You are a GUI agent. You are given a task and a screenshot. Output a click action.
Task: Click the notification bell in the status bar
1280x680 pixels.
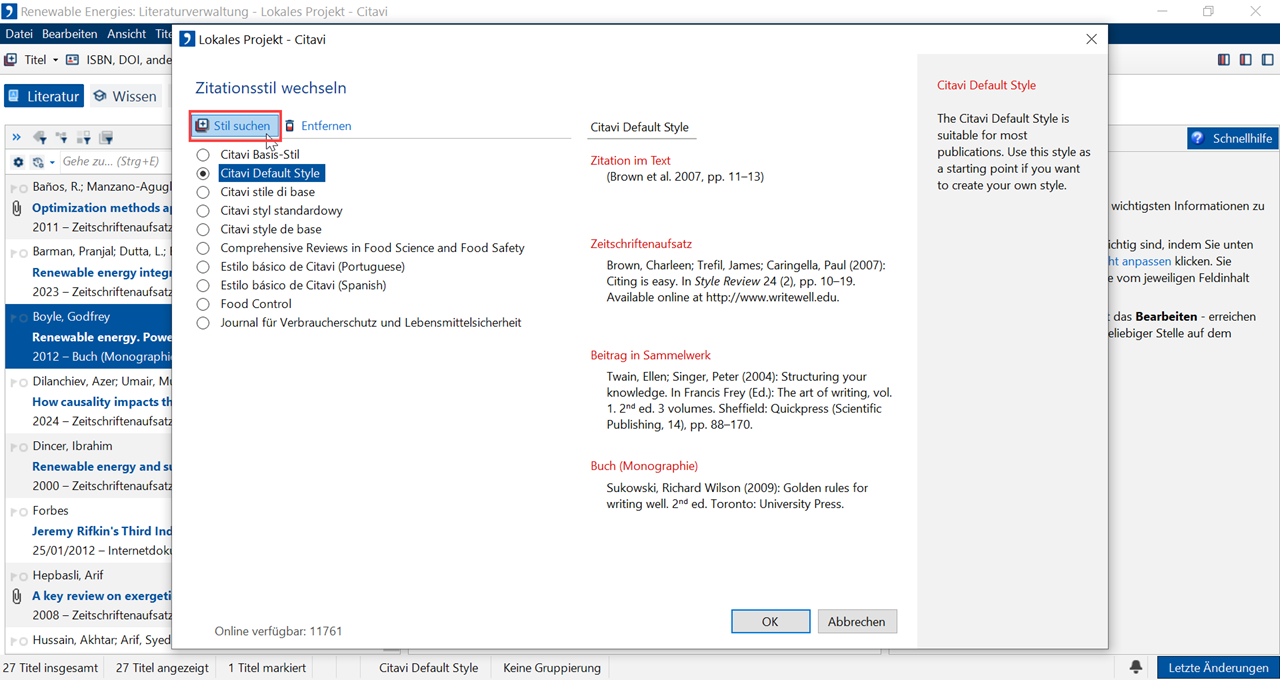1136,667
